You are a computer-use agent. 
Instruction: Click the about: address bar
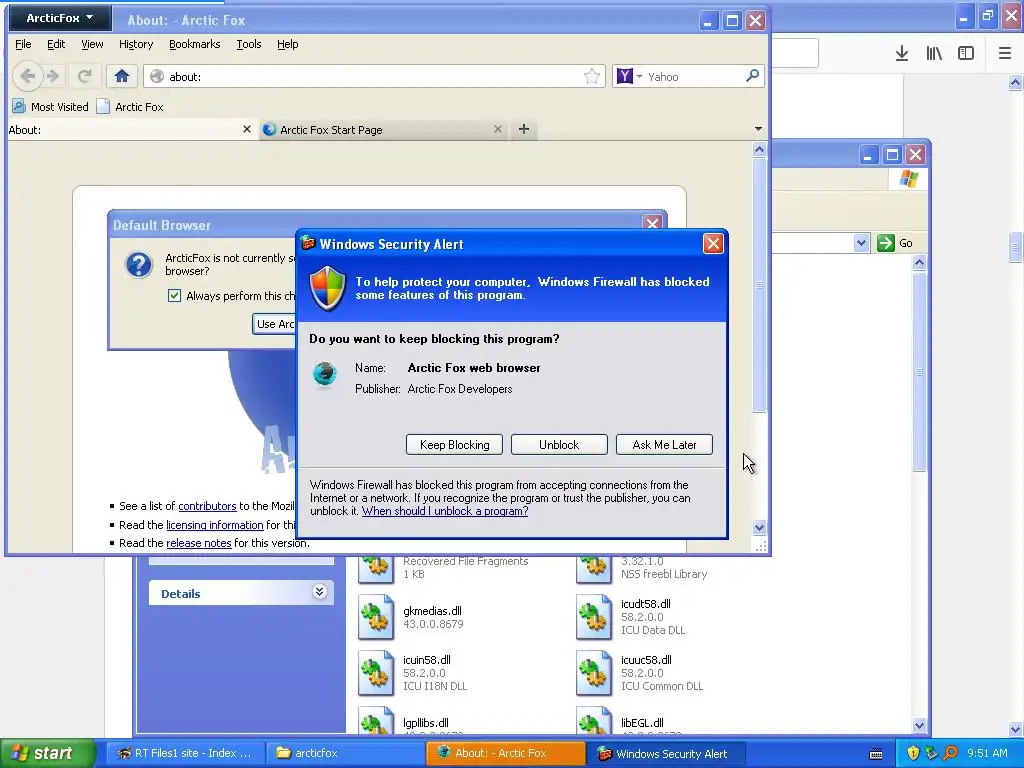(x=374, y=76)
